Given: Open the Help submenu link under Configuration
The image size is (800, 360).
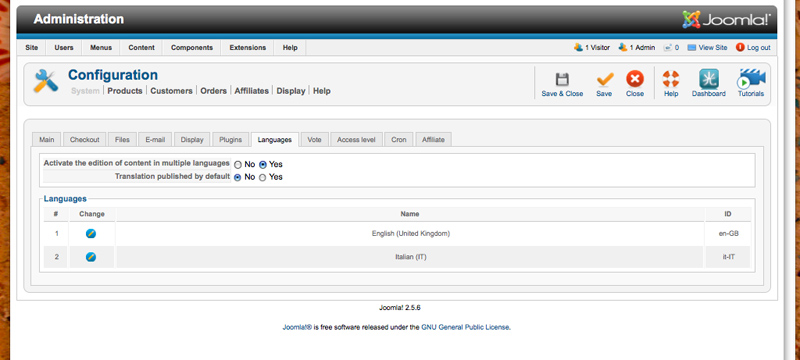Looking at the screenshot, I should tap(322, 91).
